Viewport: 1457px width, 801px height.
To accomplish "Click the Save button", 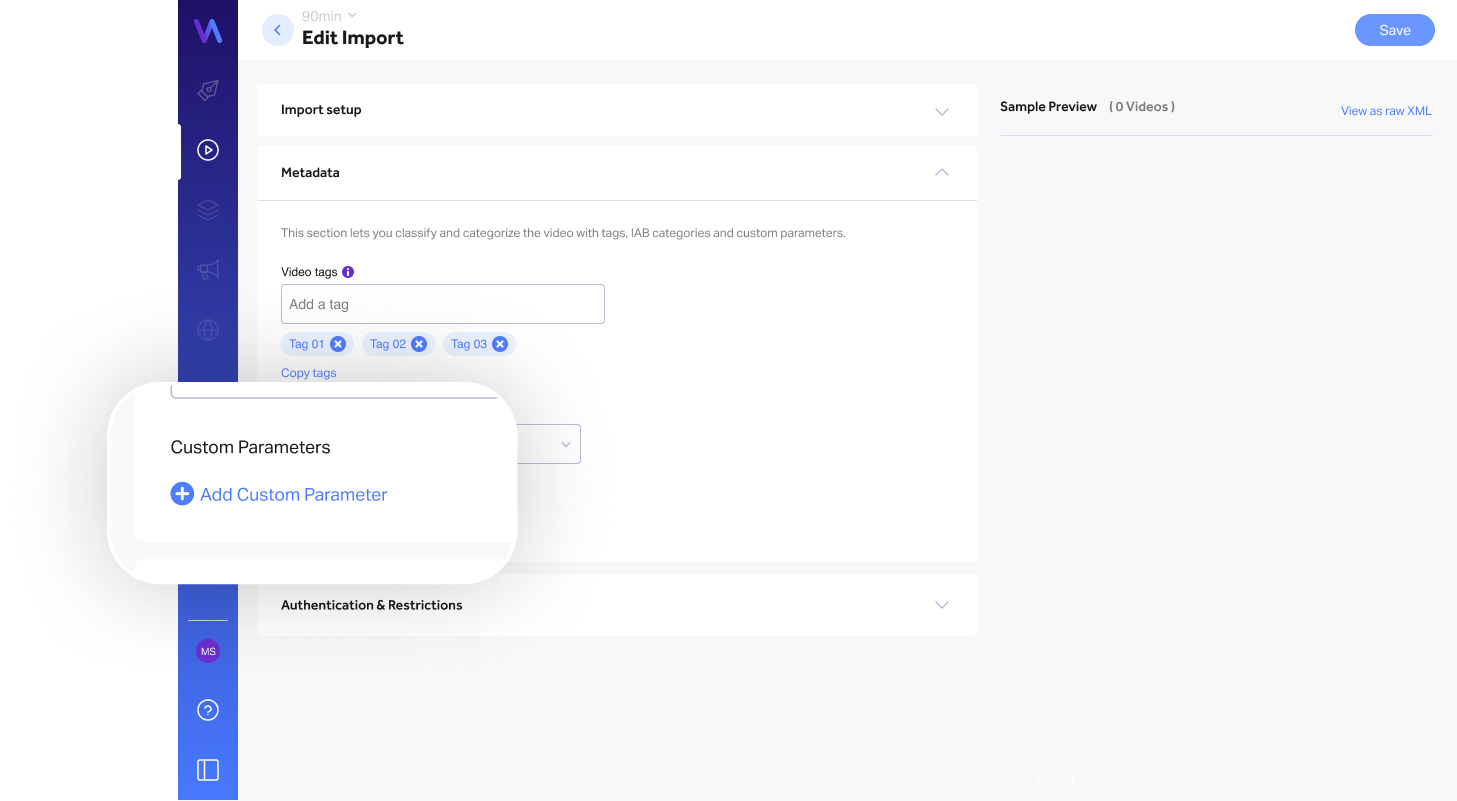I will 1395,30.
